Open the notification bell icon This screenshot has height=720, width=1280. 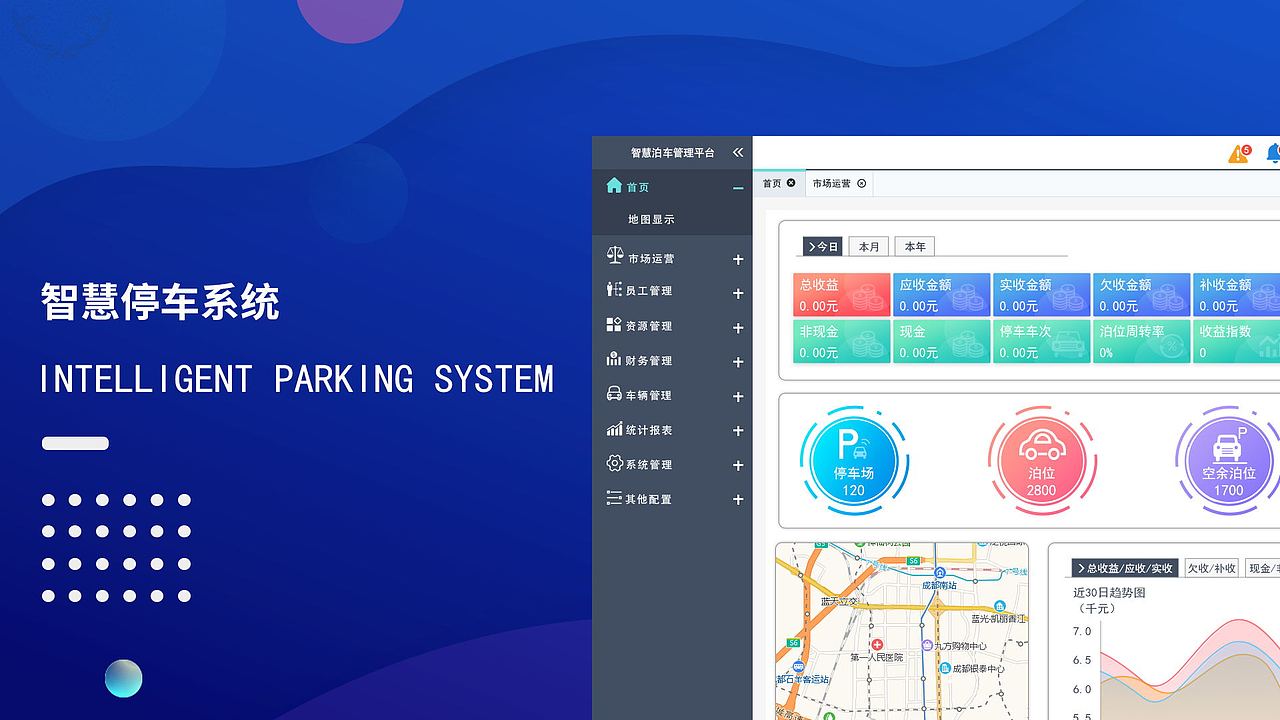tap(1273, 153)
